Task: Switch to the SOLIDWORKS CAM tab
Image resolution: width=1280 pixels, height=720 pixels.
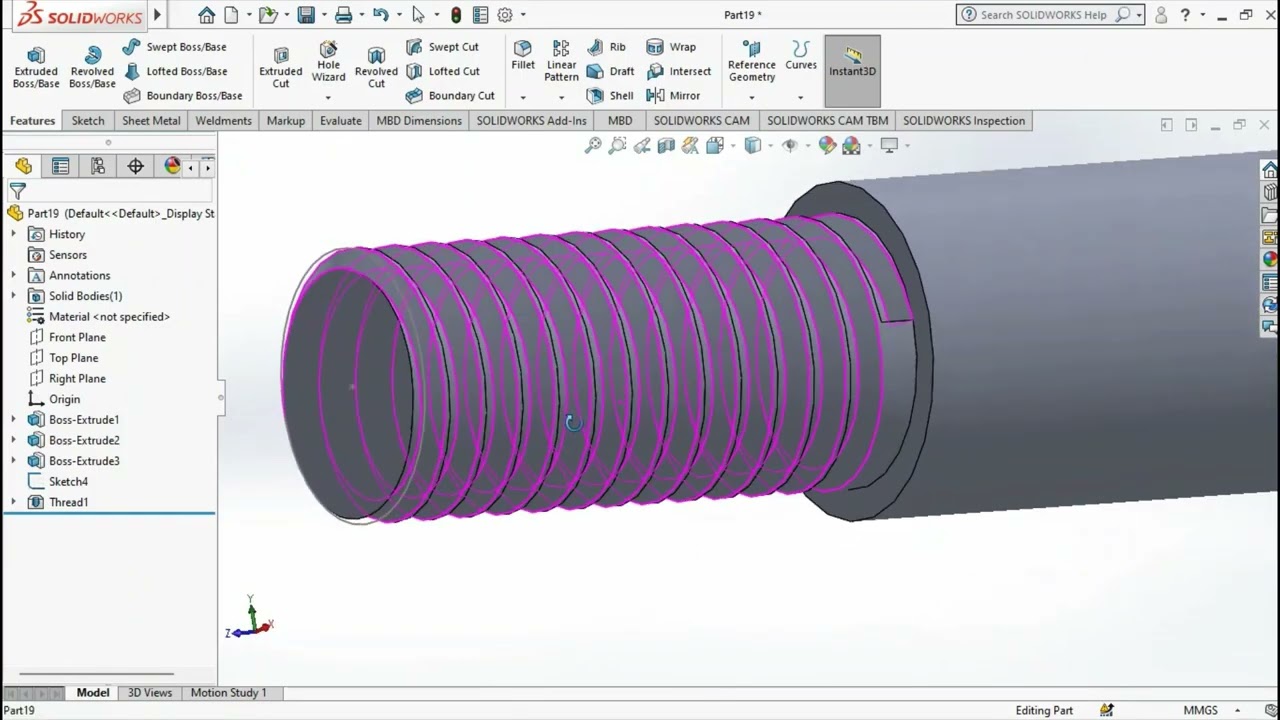Action: coord(701,121)
